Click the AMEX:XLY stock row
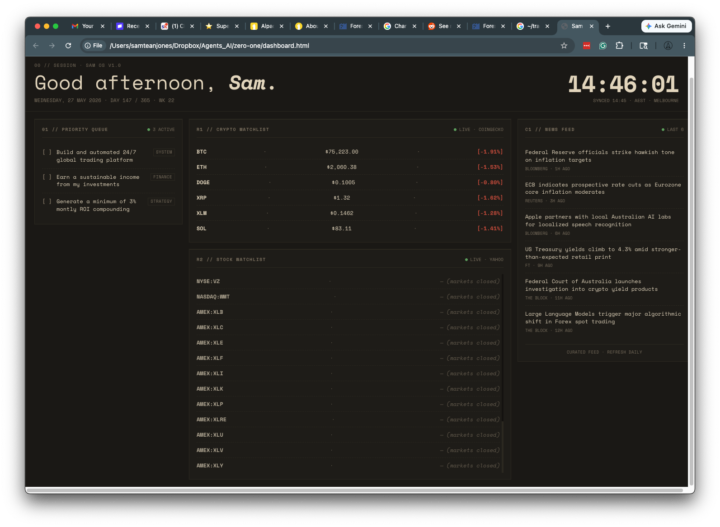This screenshot has height=527, width=720. click(x=348, y=465)
